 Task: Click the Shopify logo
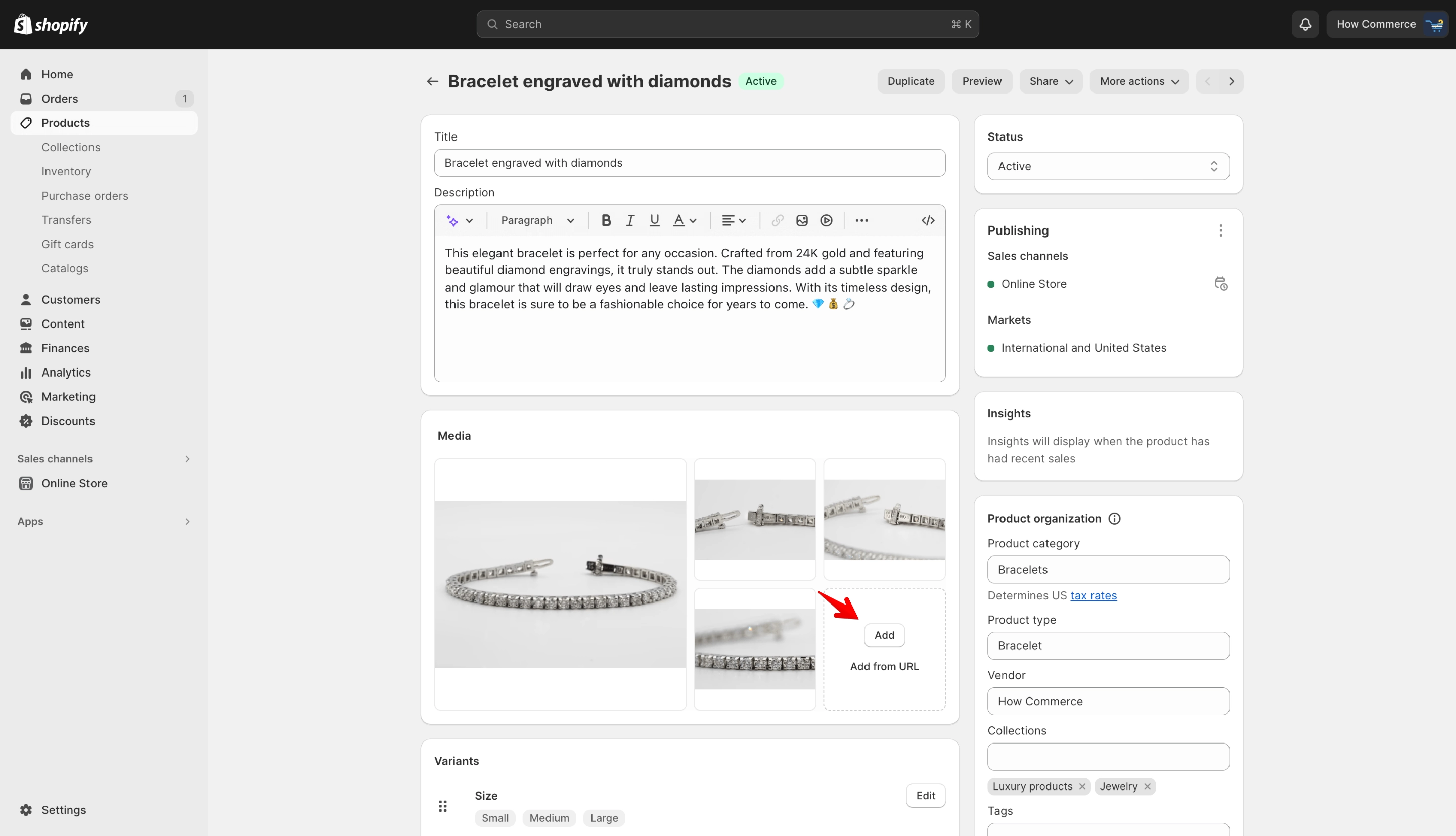[51, 24]
